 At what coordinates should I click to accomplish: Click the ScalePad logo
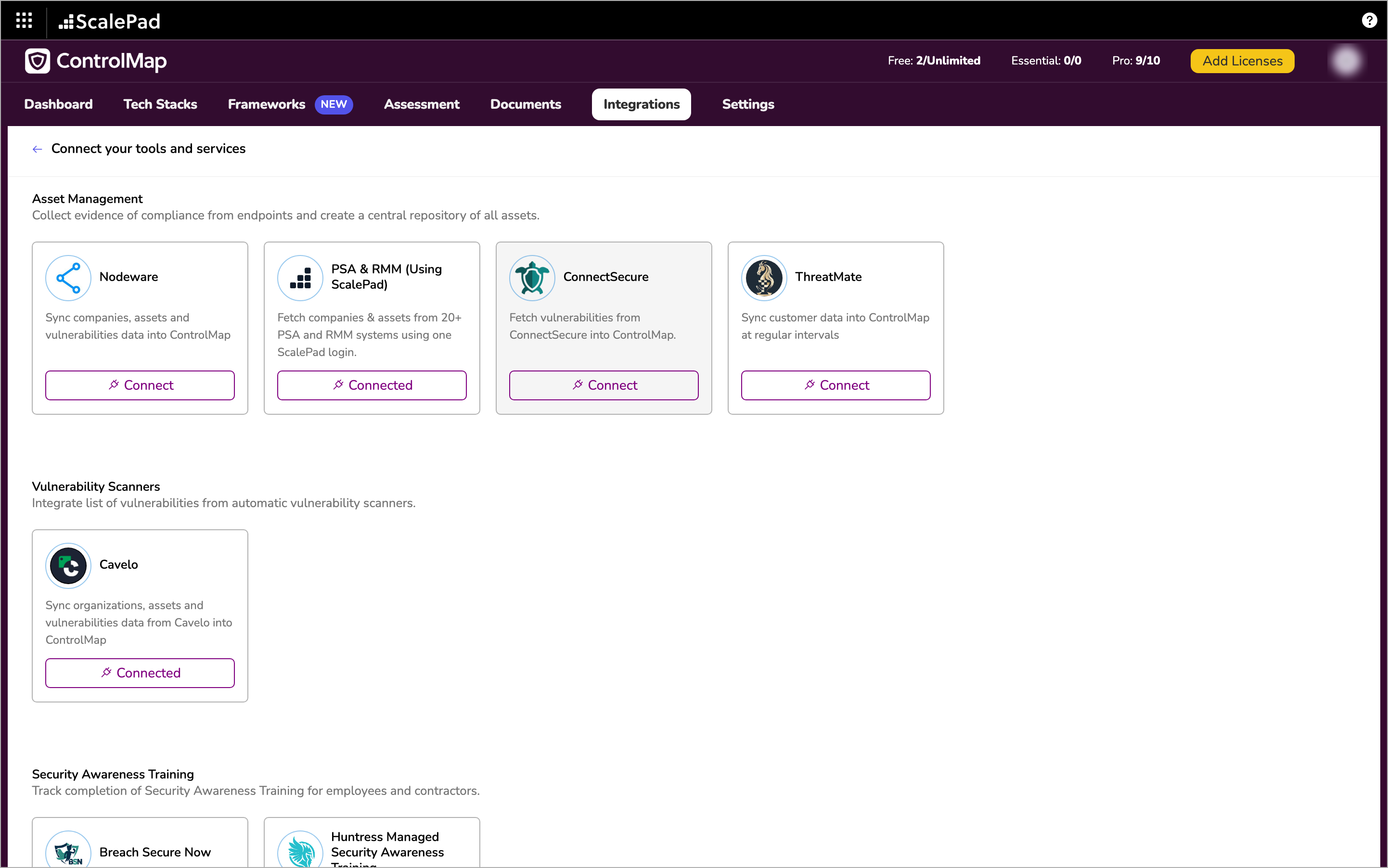coord(109,21)
